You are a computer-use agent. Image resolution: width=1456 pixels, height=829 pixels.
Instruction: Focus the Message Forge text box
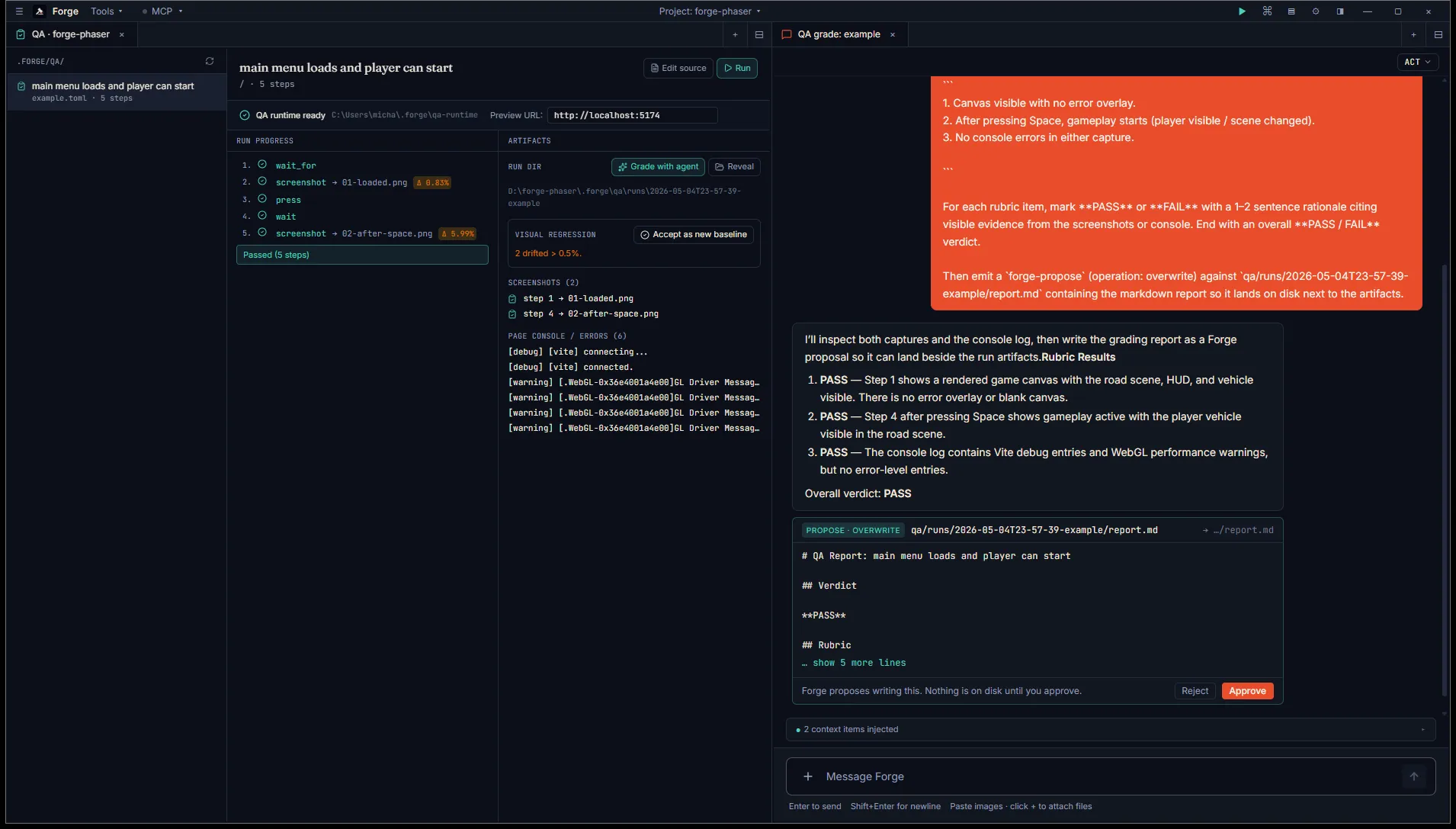point(1111,776)
